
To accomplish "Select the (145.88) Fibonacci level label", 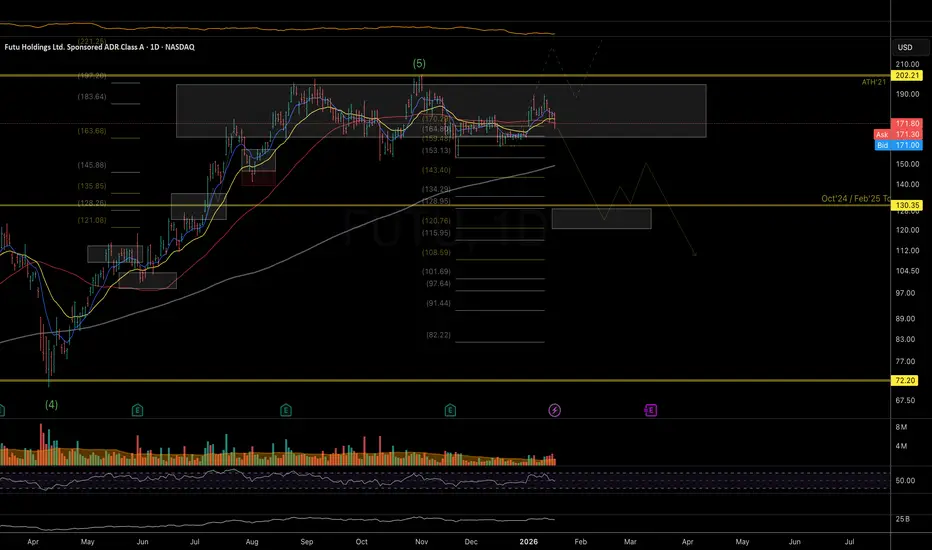I will (x=92, y=165).
